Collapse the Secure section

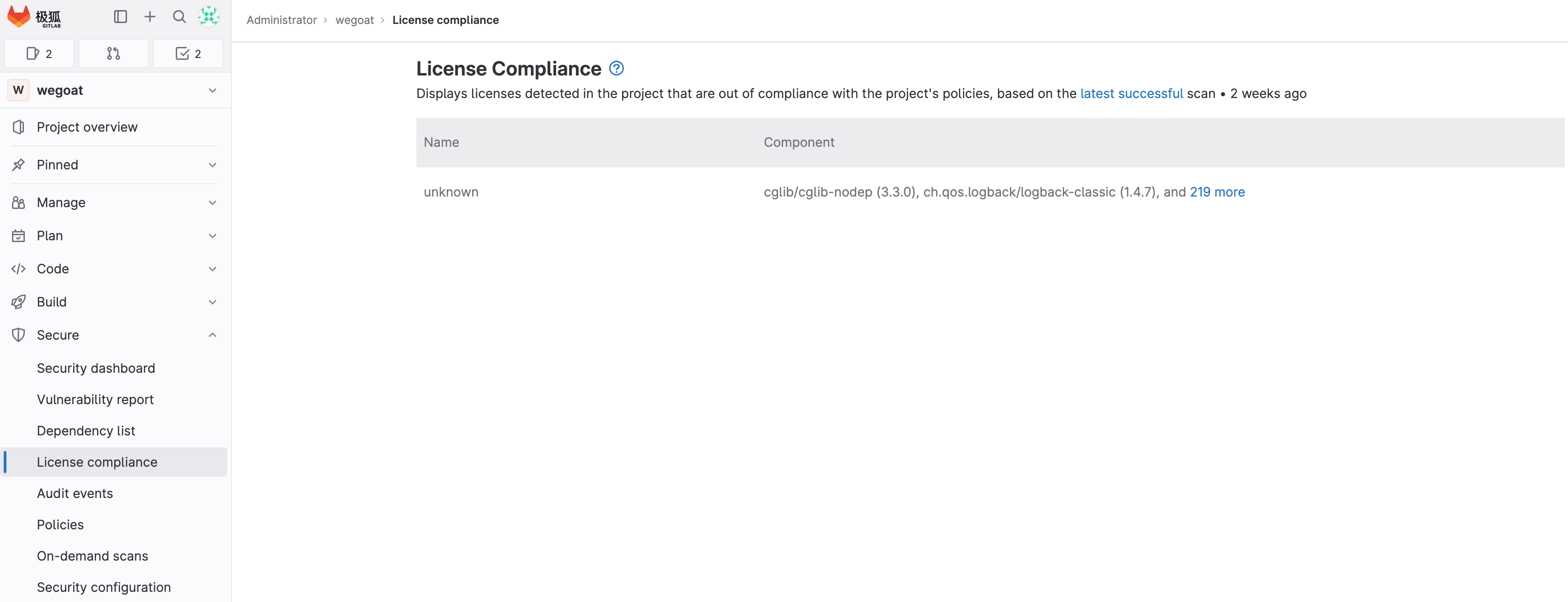pyautogui.click(x=114, y=335)
